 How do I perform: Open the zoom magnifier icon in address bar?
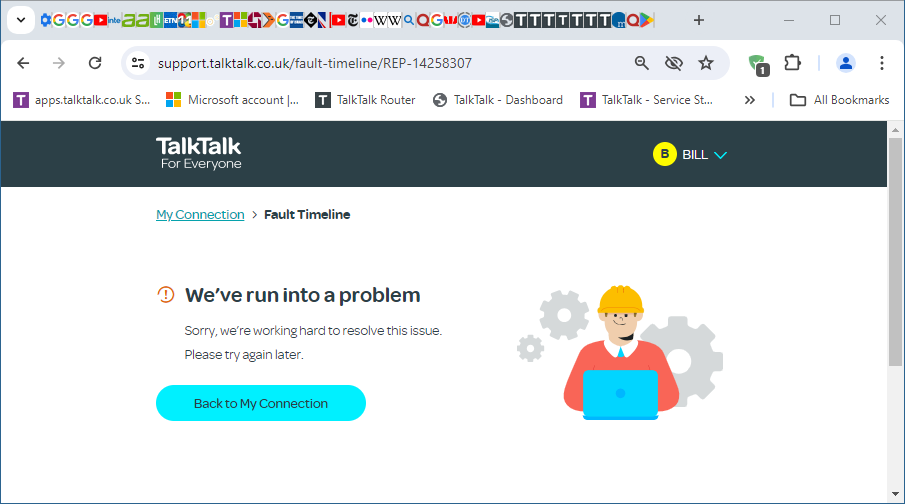pos(641,63)
